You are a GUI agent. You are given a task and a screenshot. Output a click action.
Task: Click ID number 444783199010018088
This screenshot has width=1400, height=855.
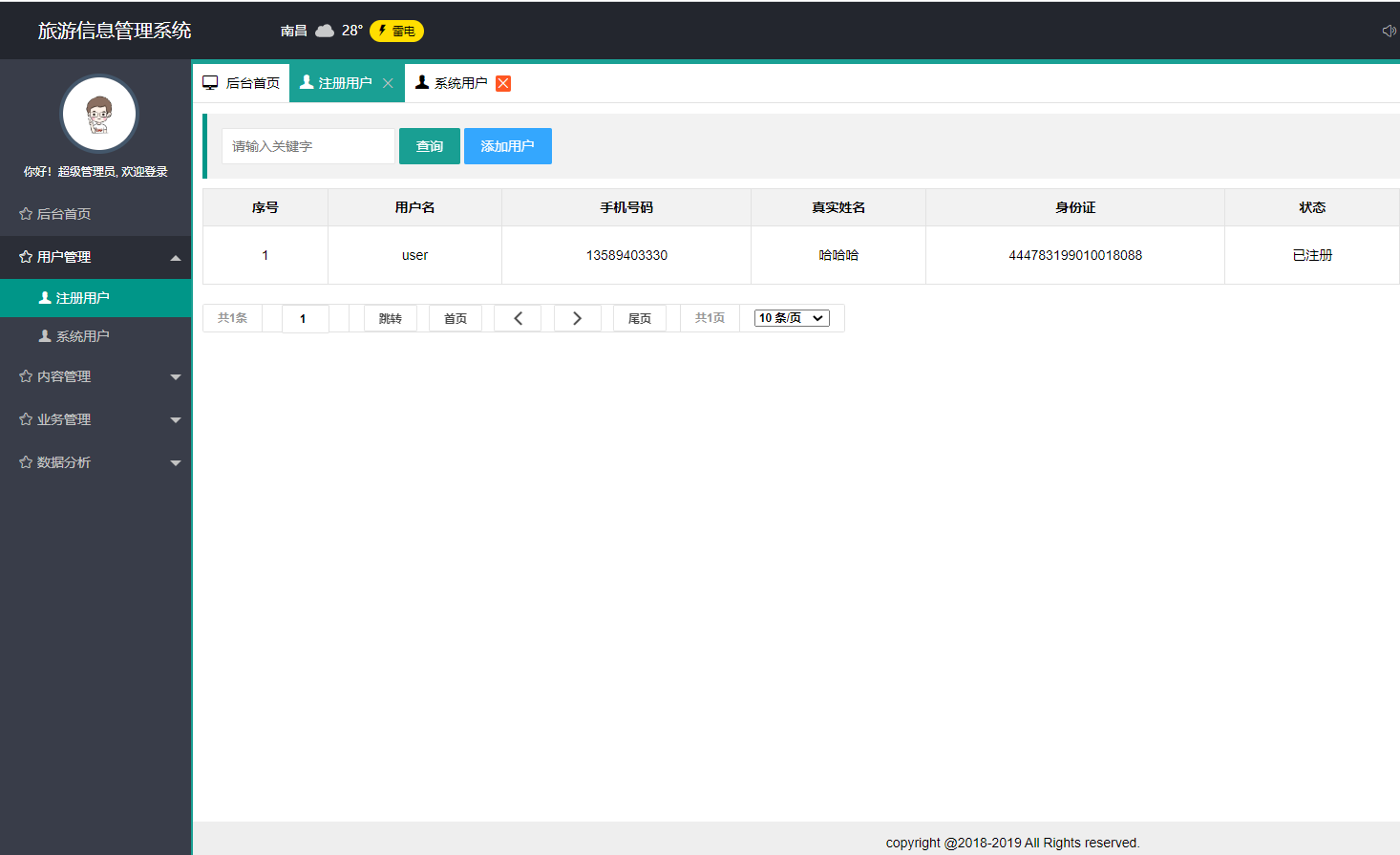(x=1075, y=255)
